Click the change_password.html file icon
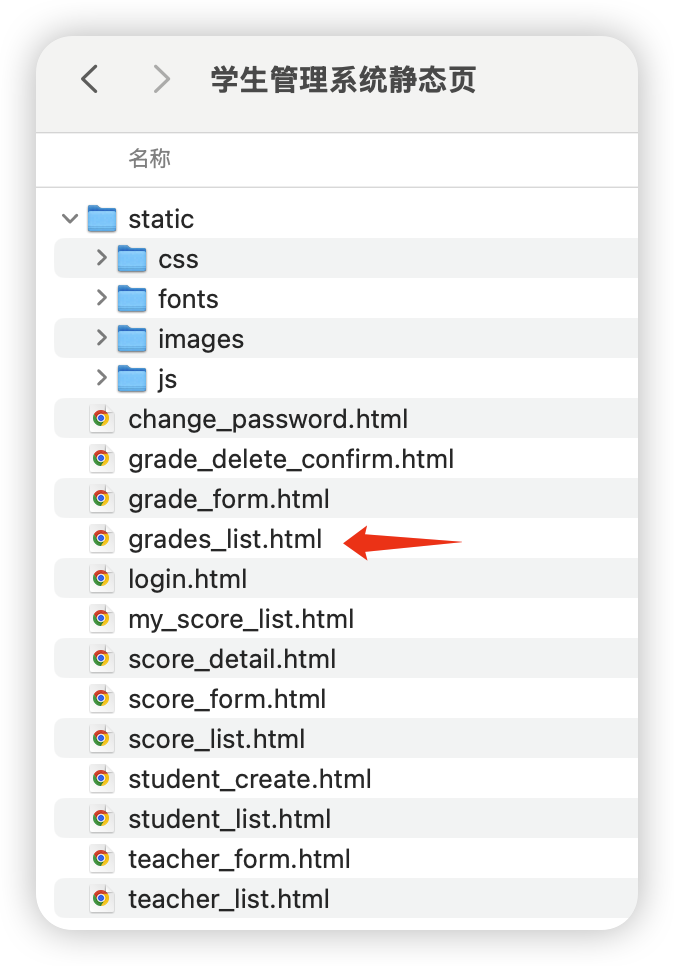The height and width of the screenshot is (966, 674). coord(101,419)
